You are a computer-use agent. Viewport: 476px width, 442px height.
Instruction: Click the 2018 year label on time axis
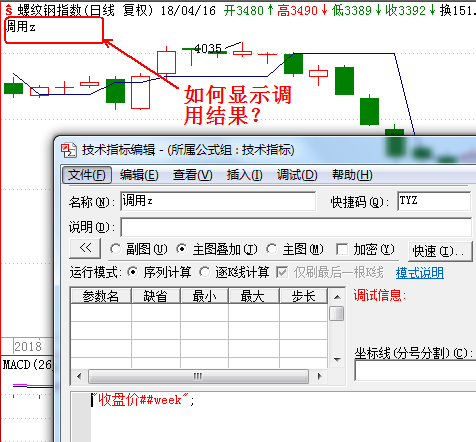[x=28, y=347]
